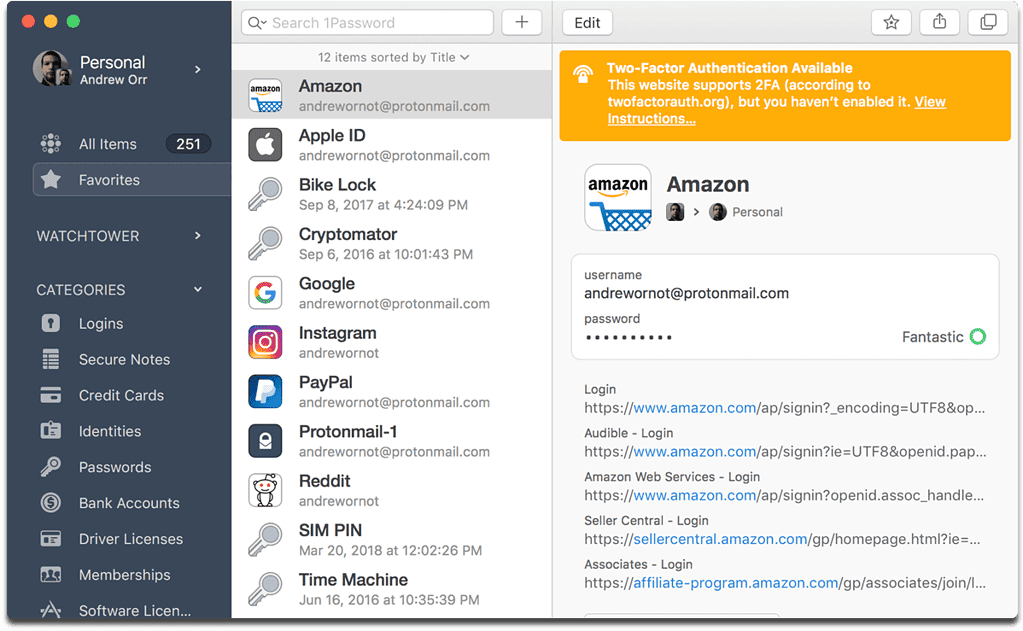Favorite Amazon using the star icon
Screen dimensions: 1023x631
click(890, 22)
